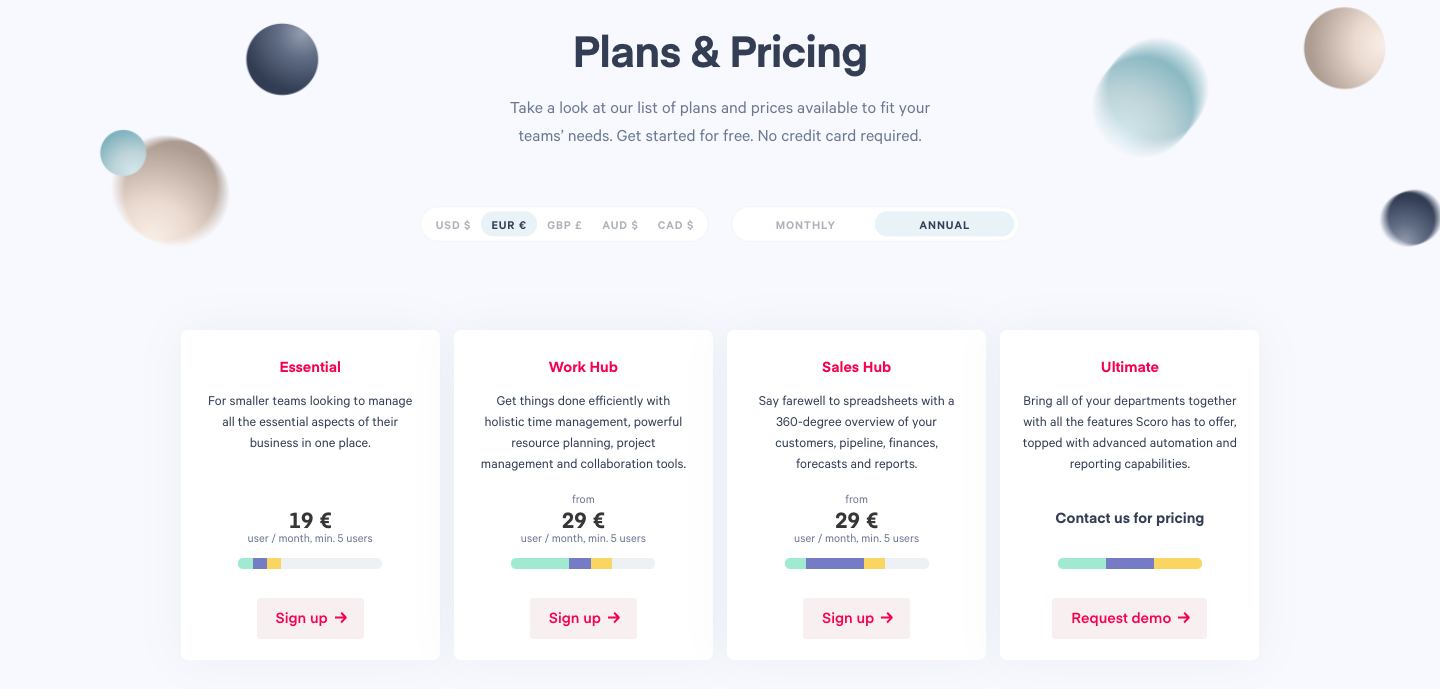Switch currency to GBP £
This screenshot has height=689, width=1440.
tap(564, 225)
